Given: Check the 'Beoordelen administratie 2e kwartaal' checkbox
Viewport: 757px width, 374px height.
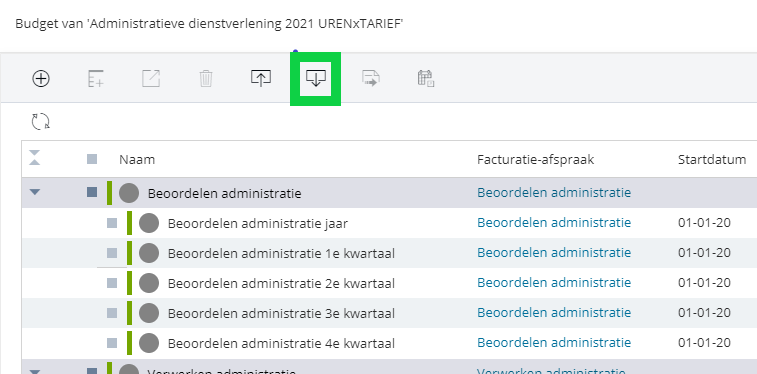Looking at the screenshot, I should click(112, 283).
